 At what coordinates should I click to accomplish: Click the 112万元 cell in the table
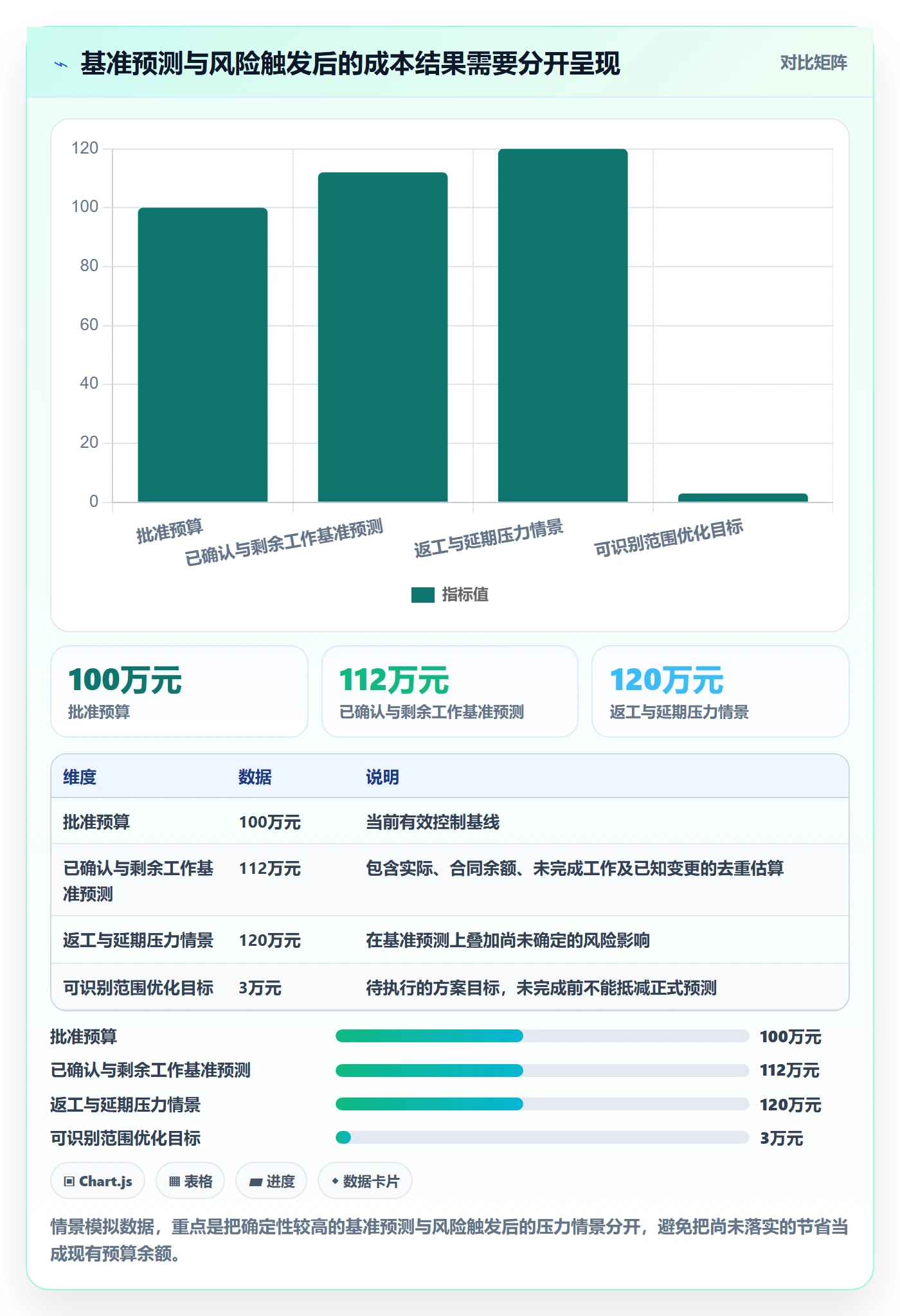tap(270, 869)
